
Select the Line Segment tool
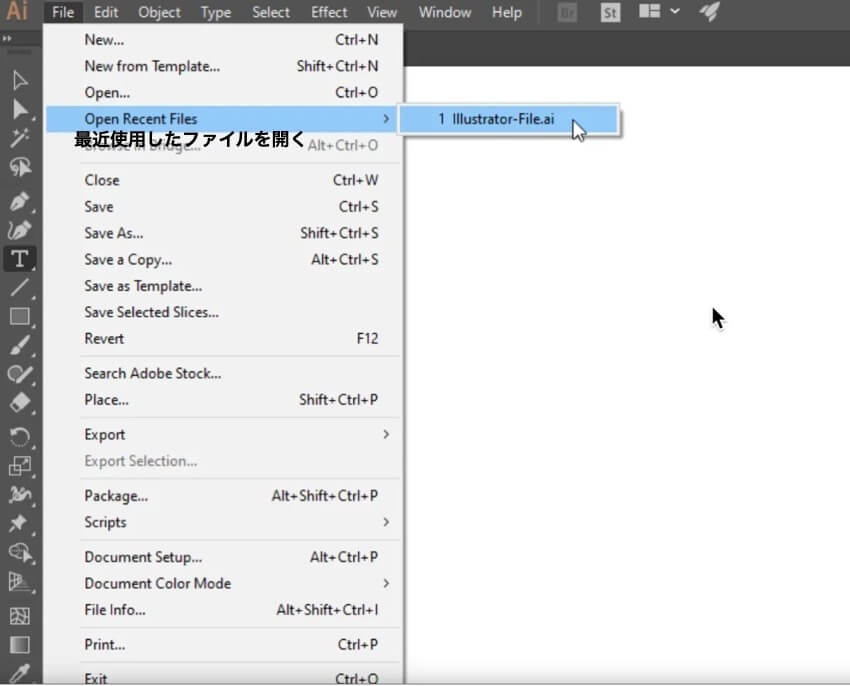[x=19, y=288]
